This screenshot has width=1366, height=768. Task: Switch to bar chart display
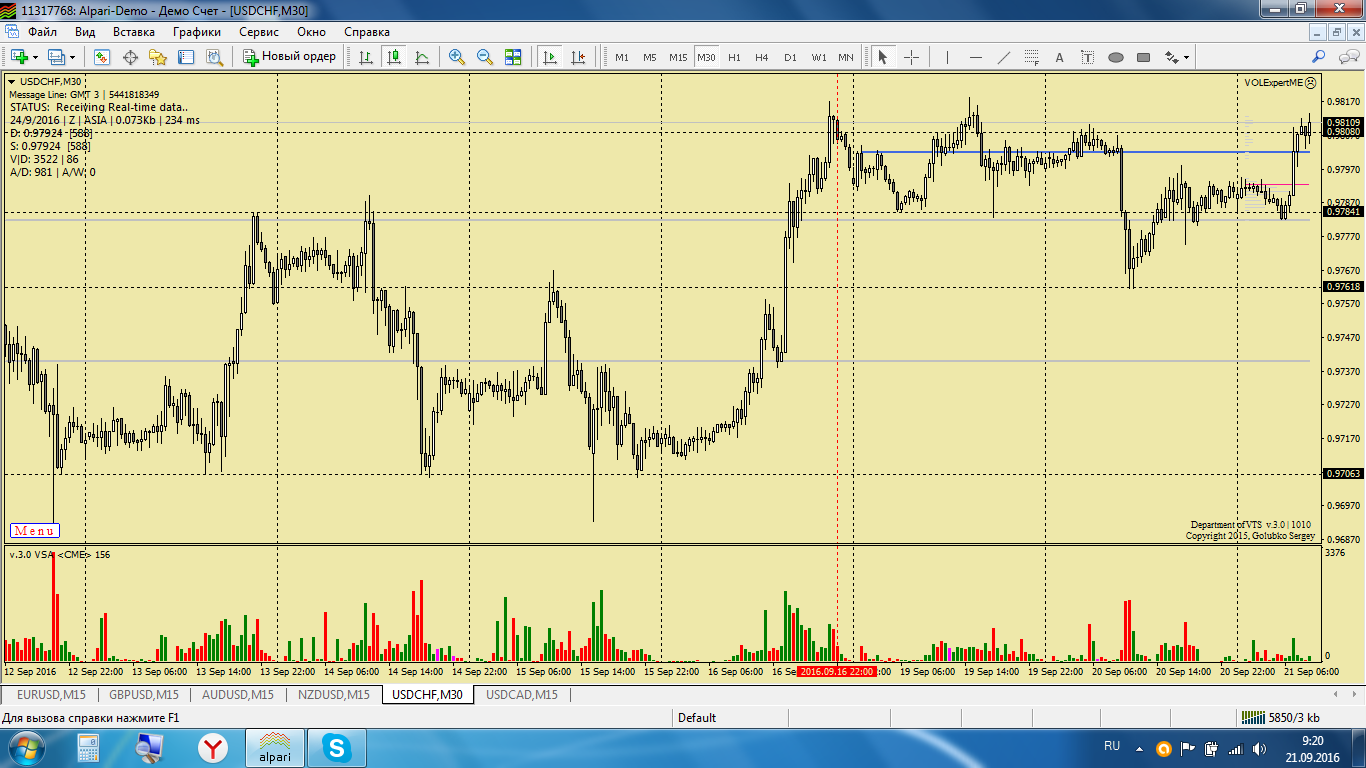pos(366,57)
